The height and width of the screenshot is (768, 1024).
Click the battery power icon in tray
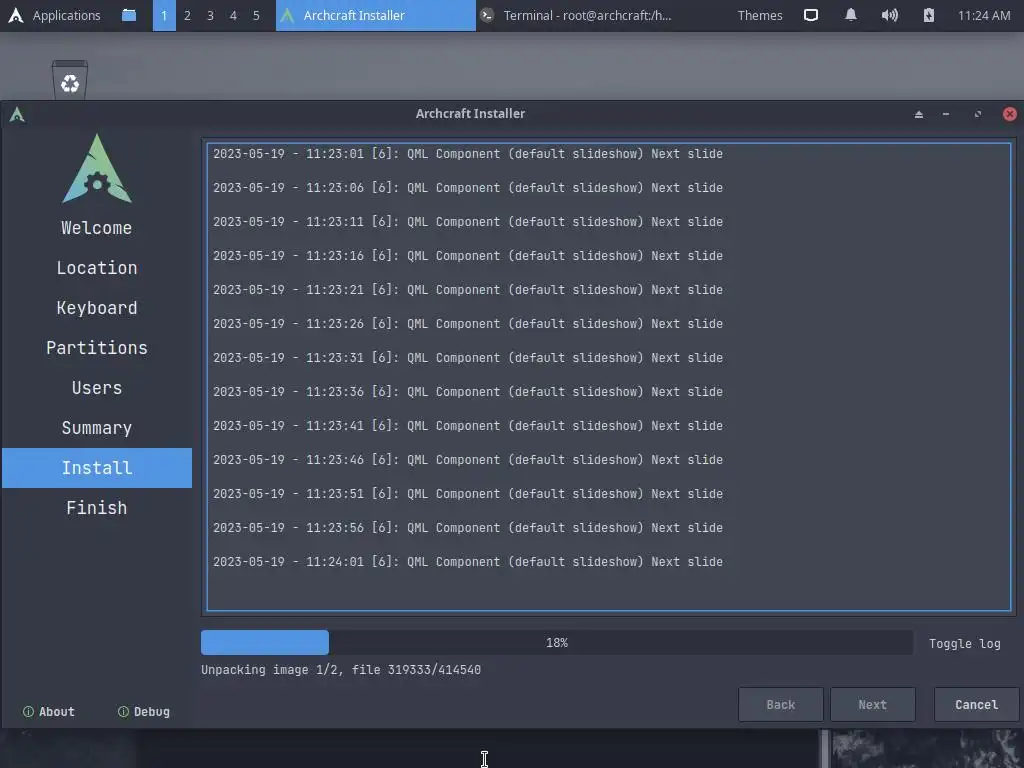point(929,15)
